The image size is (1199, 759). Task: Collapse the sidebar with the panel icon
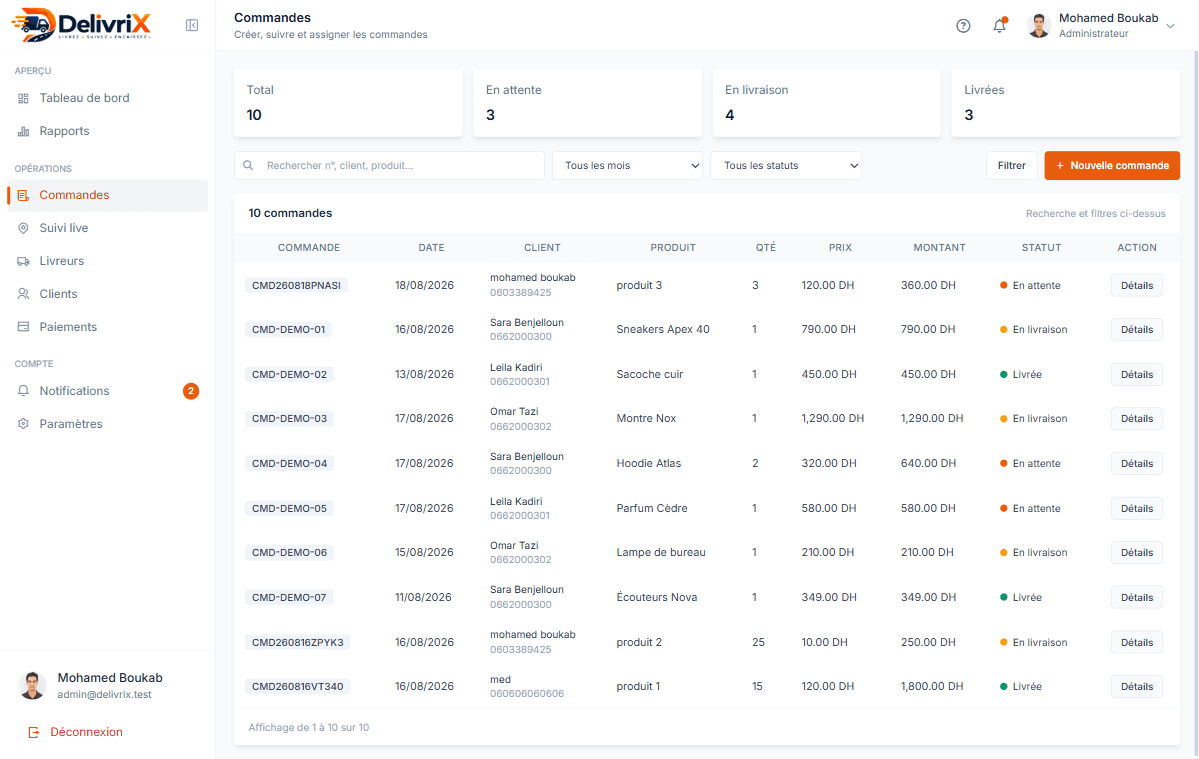192,25
